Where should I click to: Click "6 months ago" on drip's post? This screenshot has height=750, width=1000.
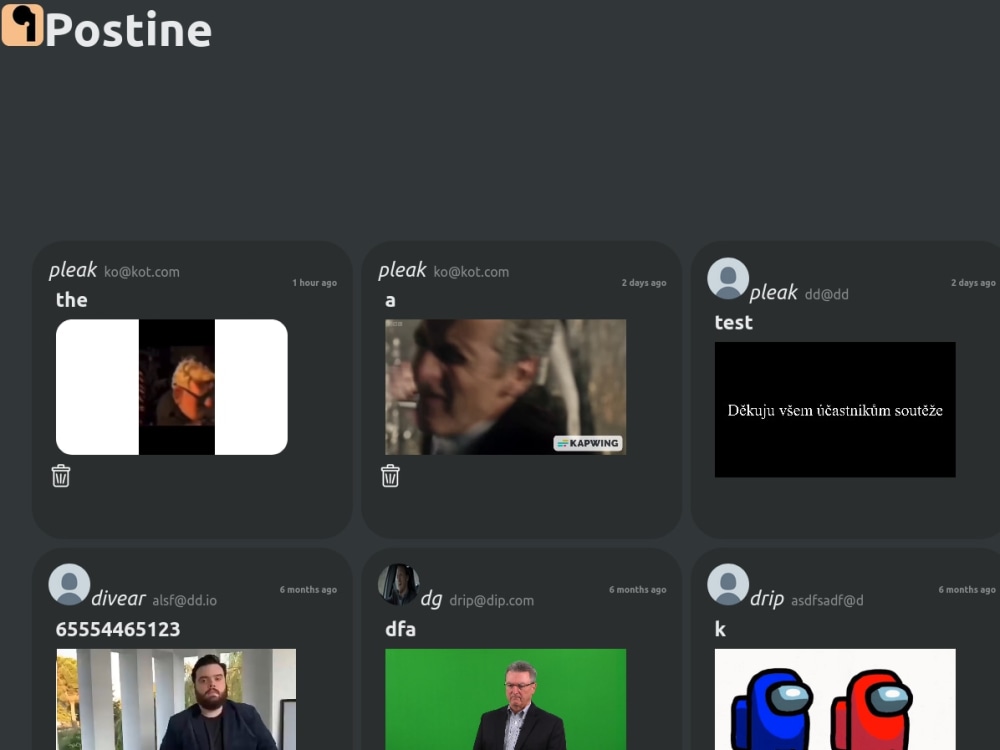[x=967, y=589]
